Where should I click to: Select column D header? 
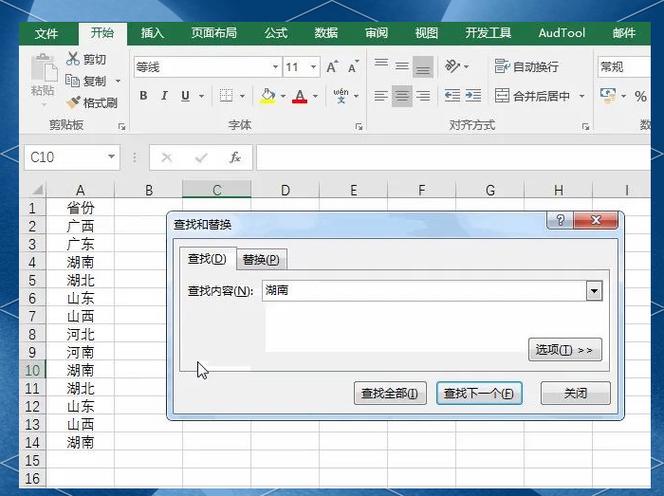[x=285, y=190]
